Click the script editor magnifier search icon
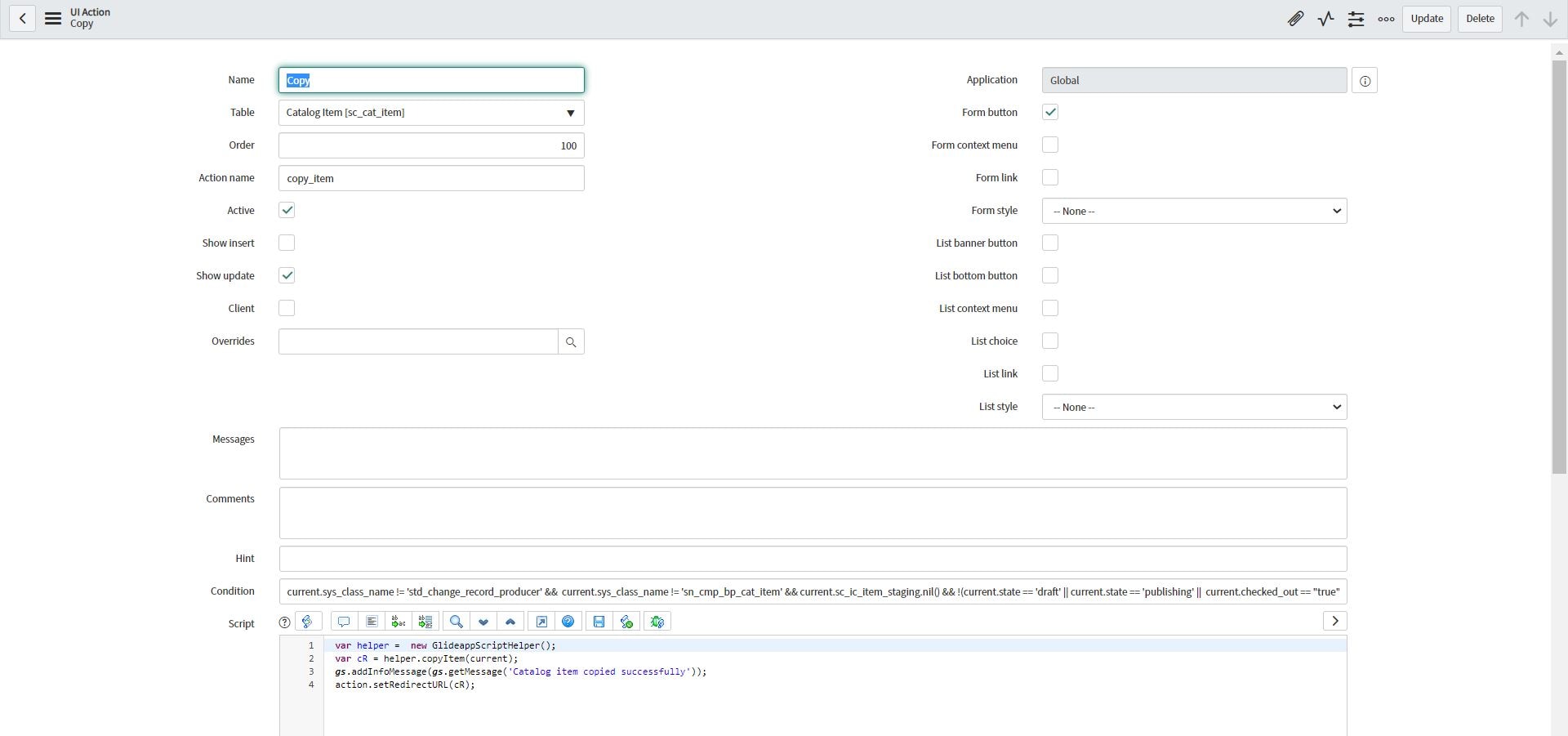Image resolution: width=1568 pixels, height=736 pixels. click(457, 622)
